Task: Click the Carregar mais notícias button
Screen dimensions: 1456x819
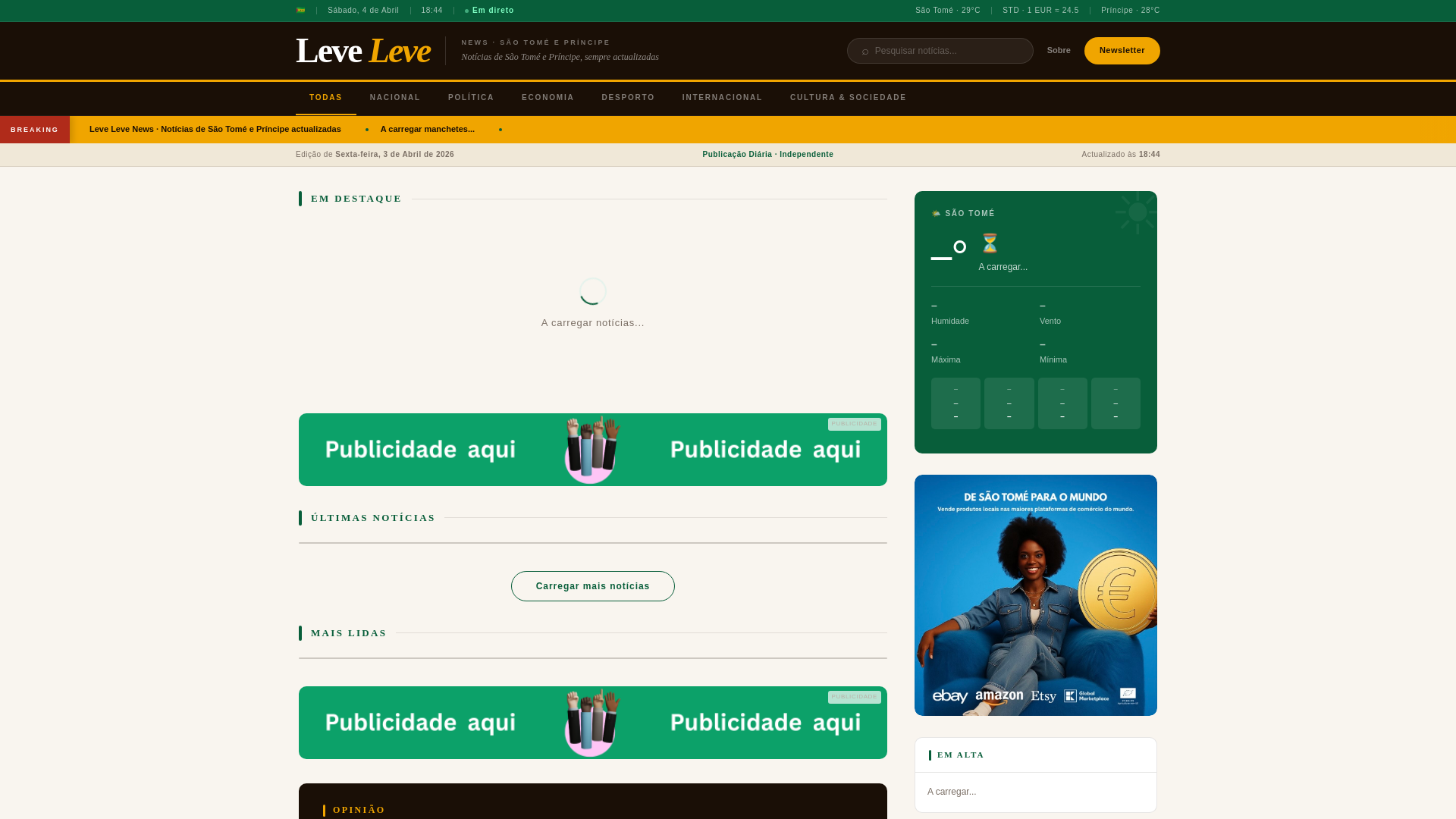Action: (593, 586)
